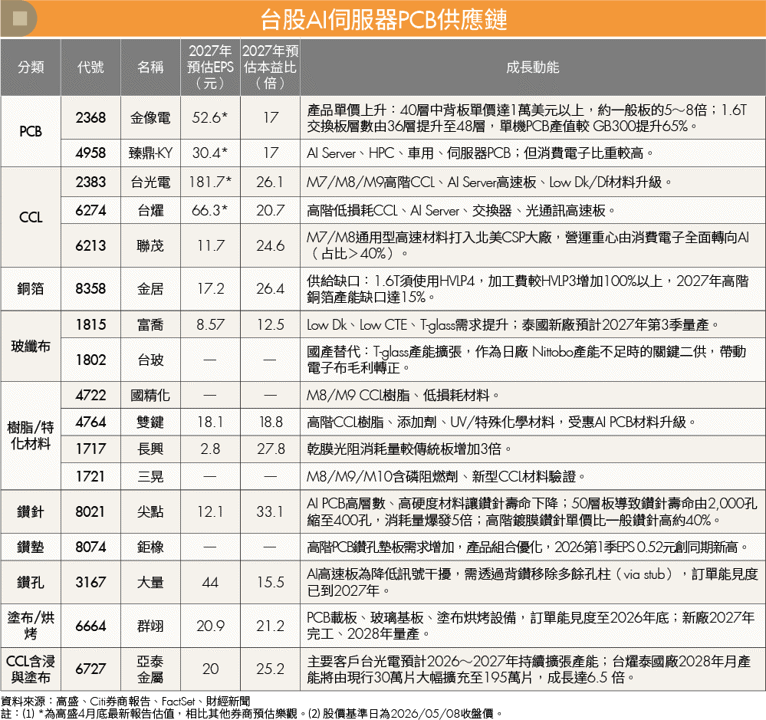Click company name 長興
The width and height of the screenshot is (766, 720).
tap(150, 449)
